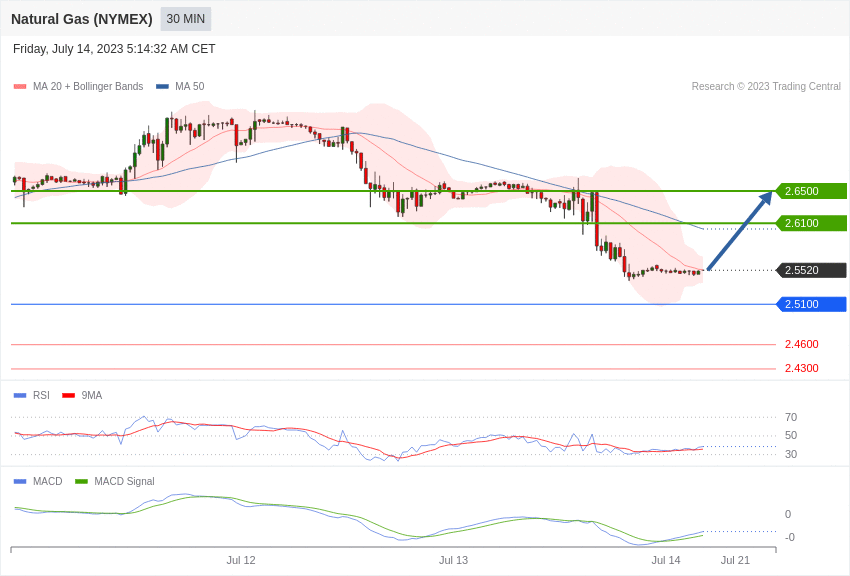The image size is (850, 576).
Task: Click the 30 MIN timeframe badge
Action: [185, 19]
